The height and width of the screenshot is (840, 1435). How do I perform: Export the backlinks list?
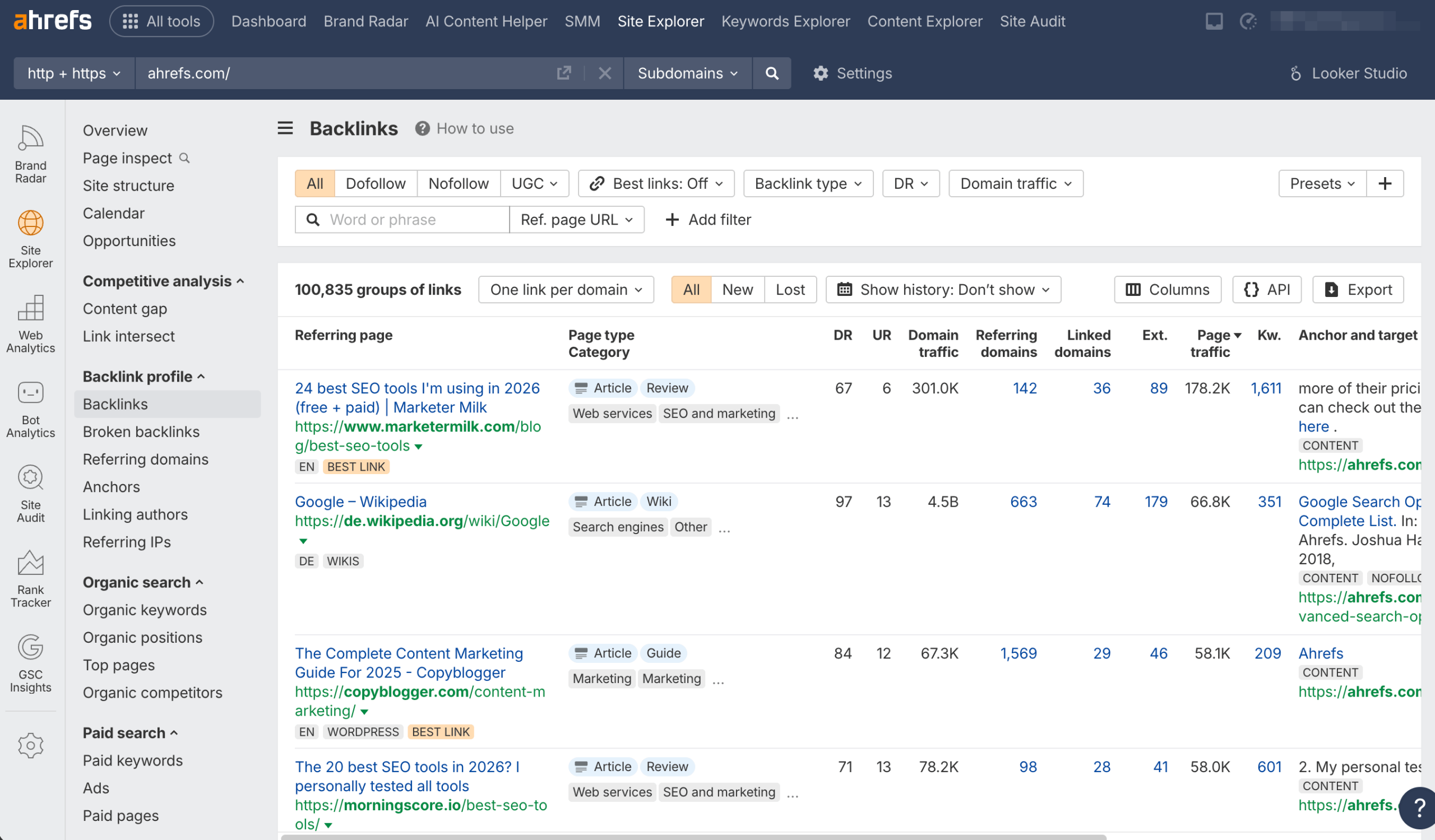point(1358,289)
